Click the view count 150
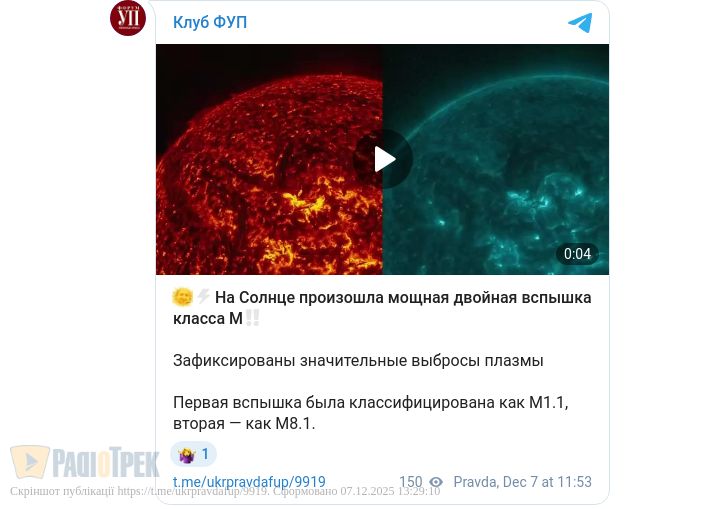The image size is (720, 509). [411, 481]
